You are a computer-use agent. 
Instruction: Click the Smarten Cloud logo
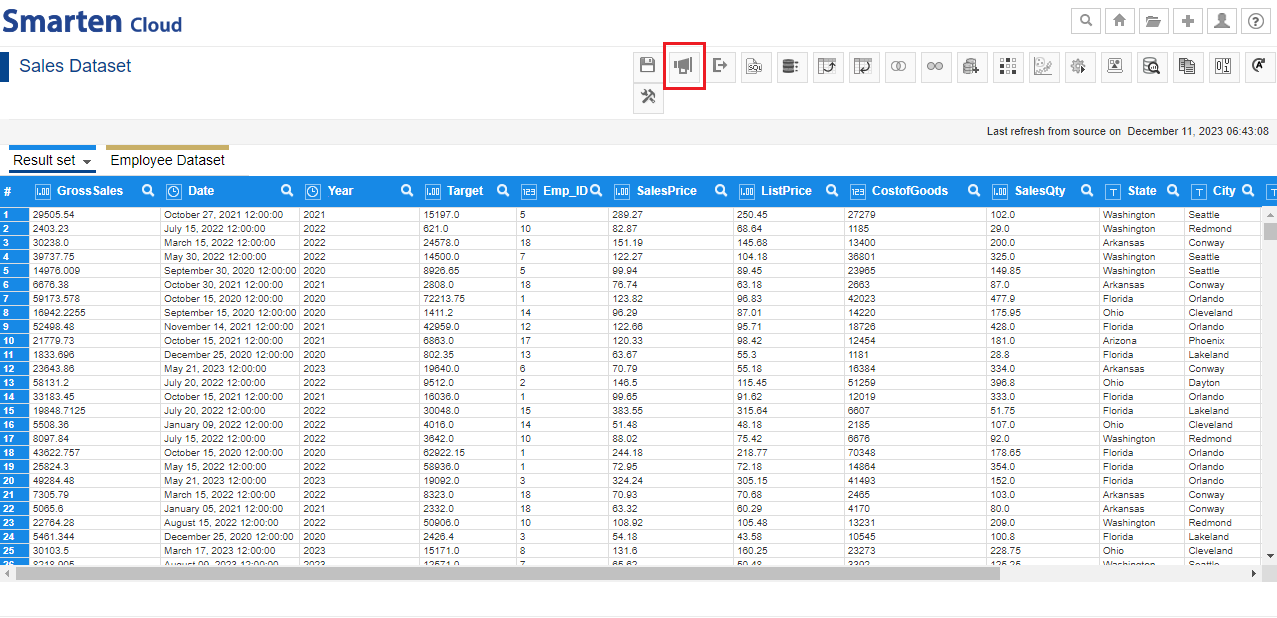92,21
